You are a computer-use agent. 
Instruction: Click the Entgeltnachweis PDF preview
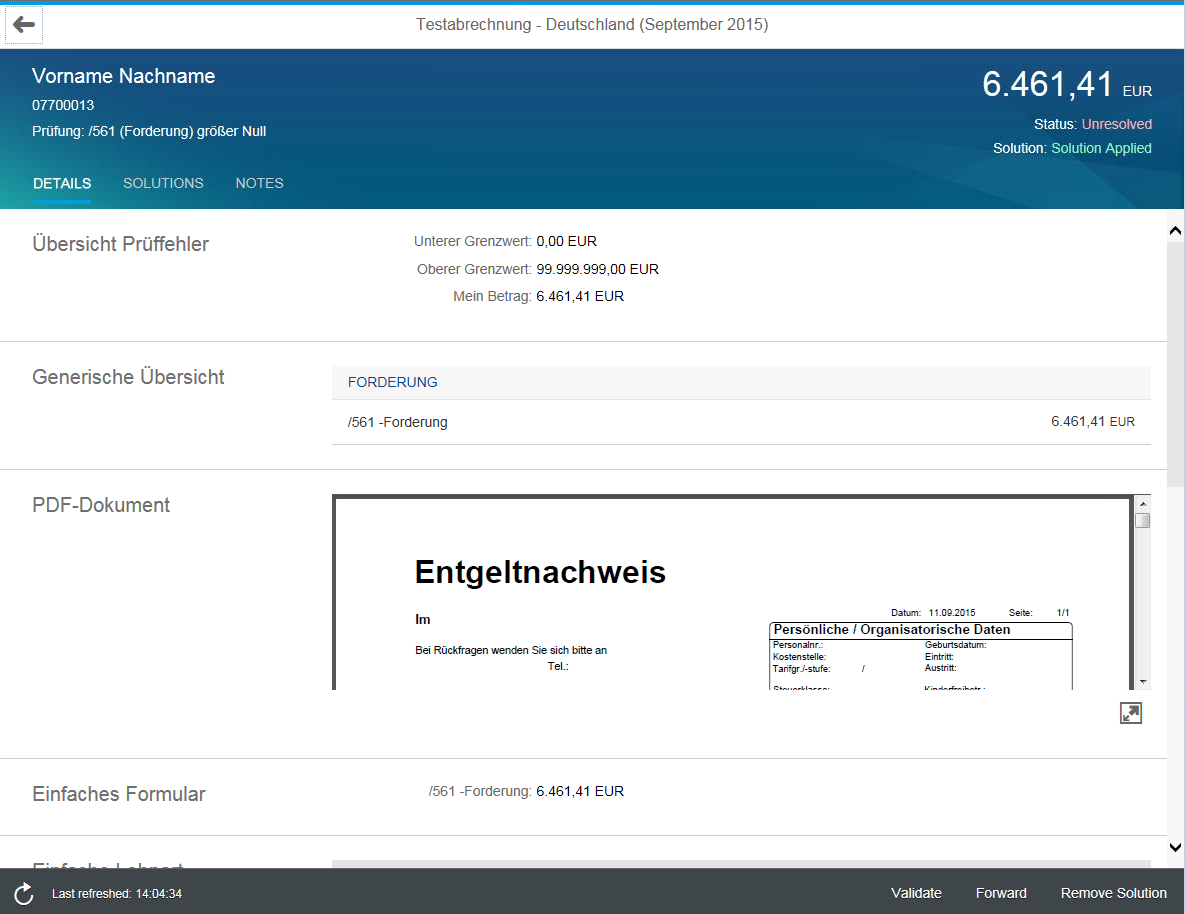(x=732, y=593)
